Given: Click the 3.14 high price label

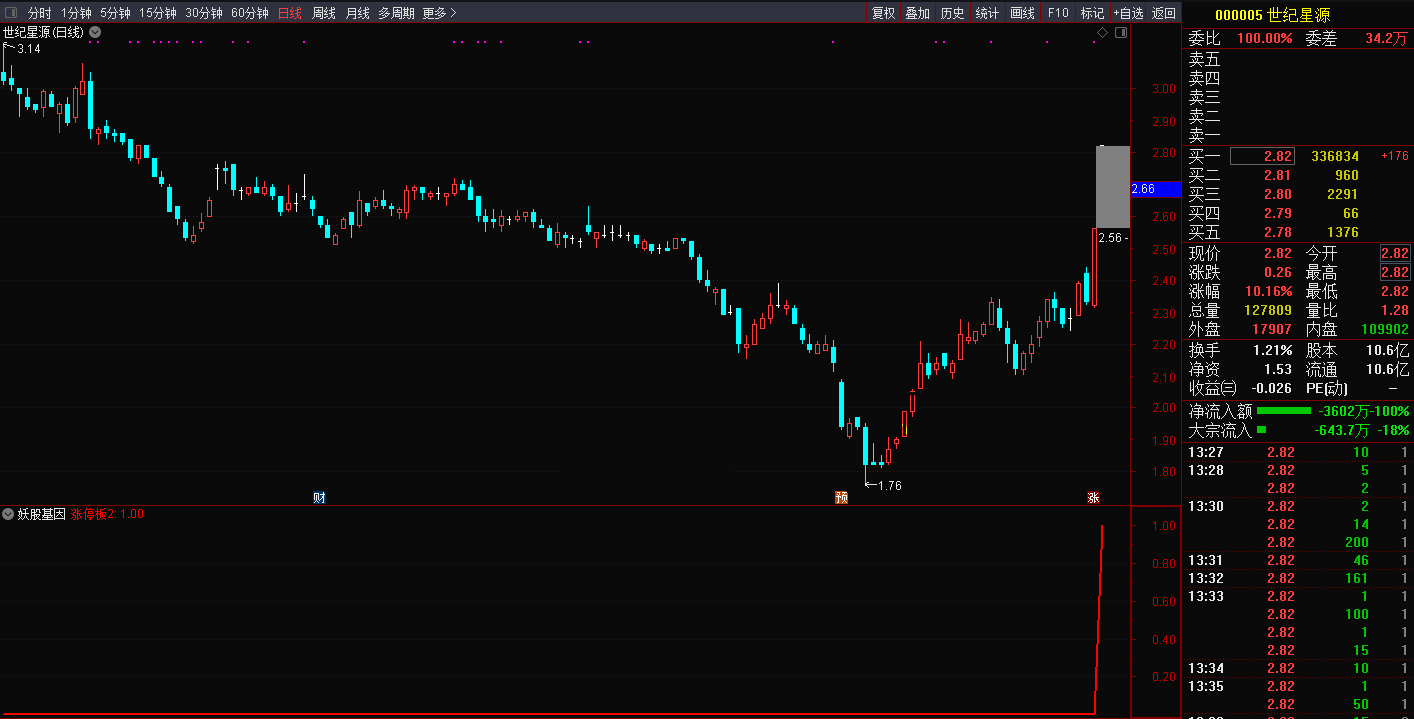Looking at the screenshot, I should [x=29, y=49].
